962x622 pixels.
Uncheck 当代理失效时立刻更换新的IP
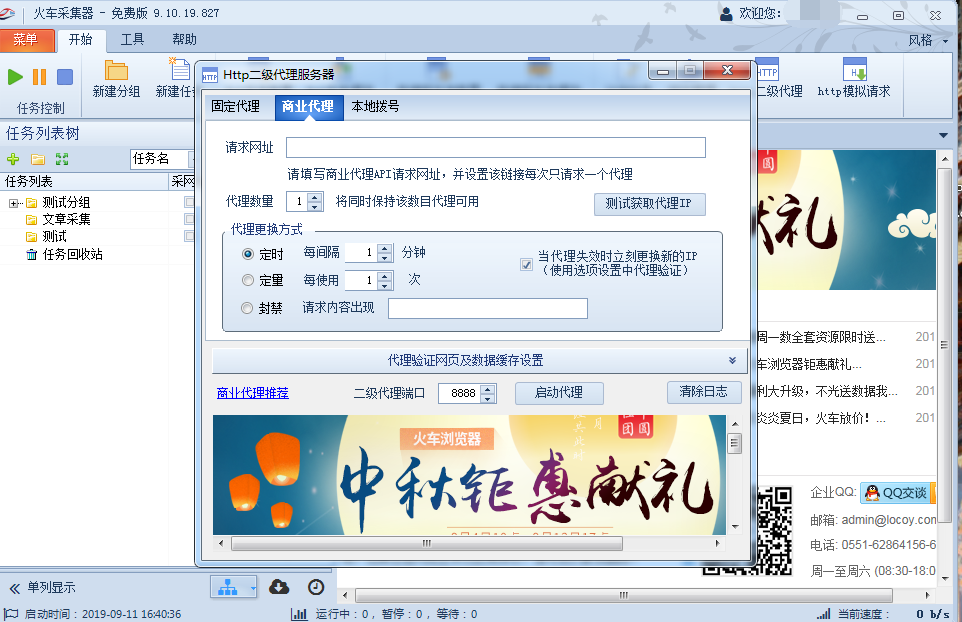coord(525,264)
